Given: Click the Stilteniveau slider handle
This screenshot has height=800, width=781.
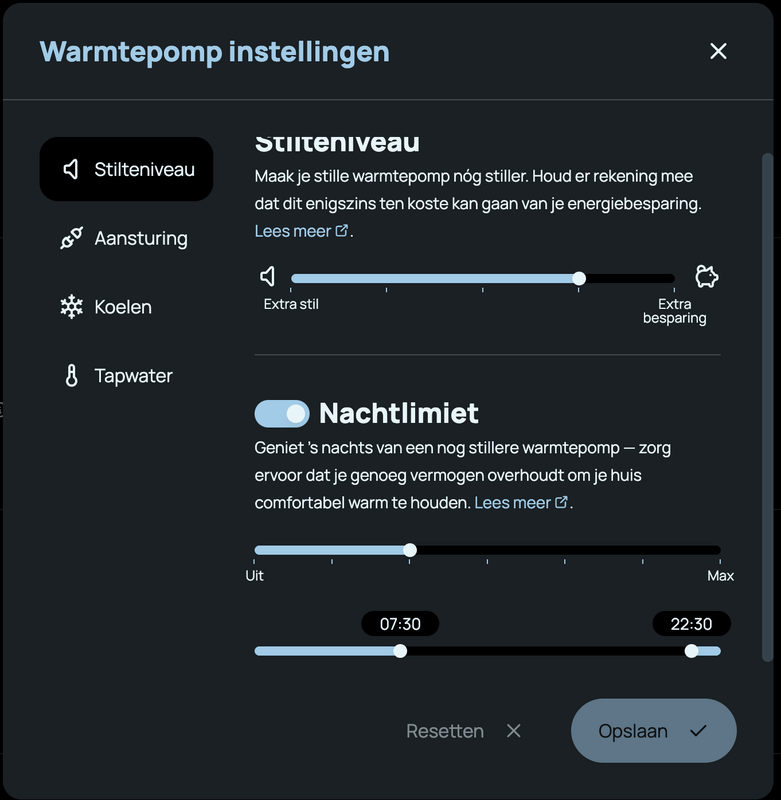Looking at the screenshot, I should 579,278.
